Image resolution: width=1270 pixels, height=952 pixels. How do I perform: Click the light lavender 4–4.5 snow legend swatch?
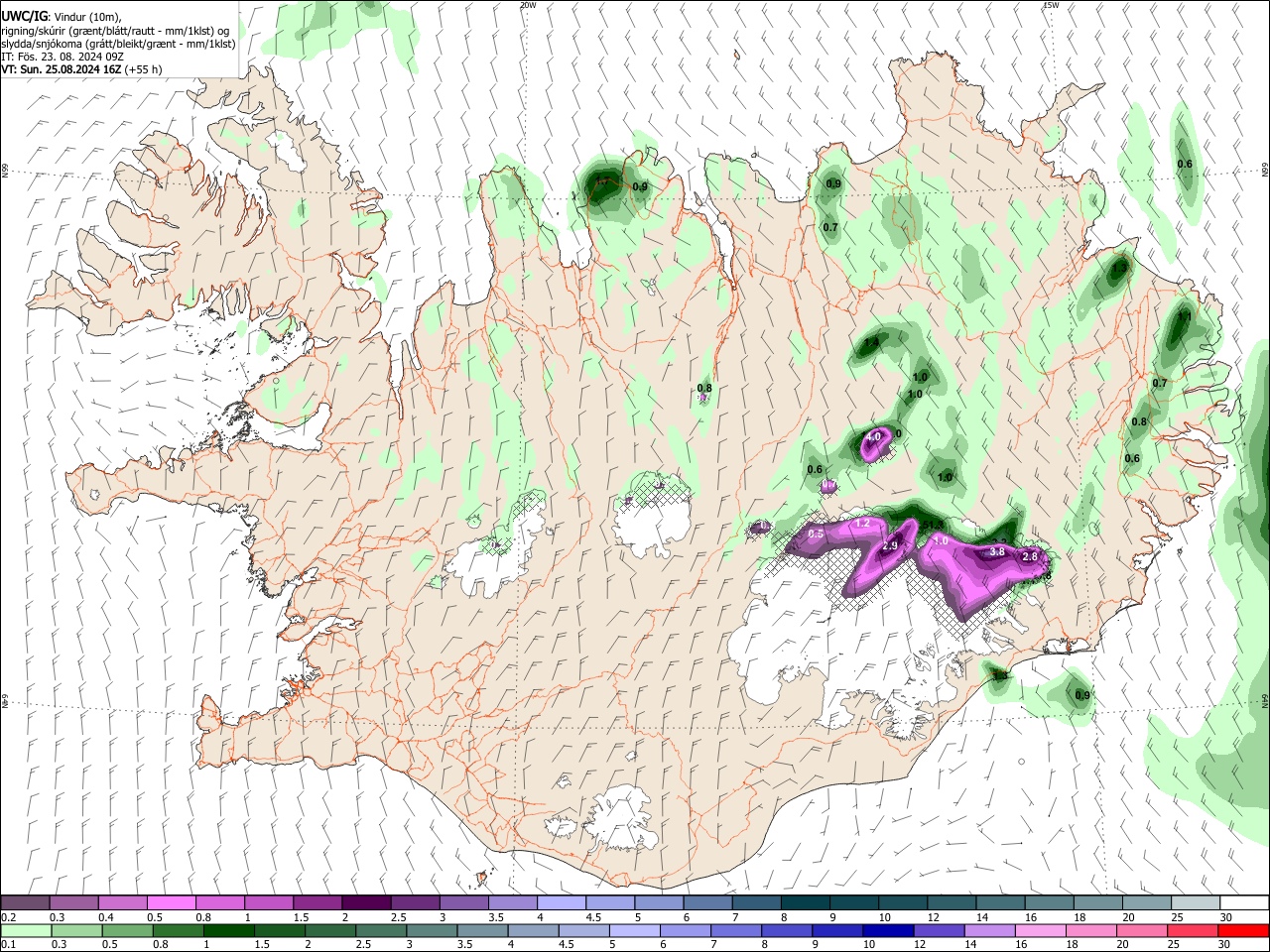point(562,902)
